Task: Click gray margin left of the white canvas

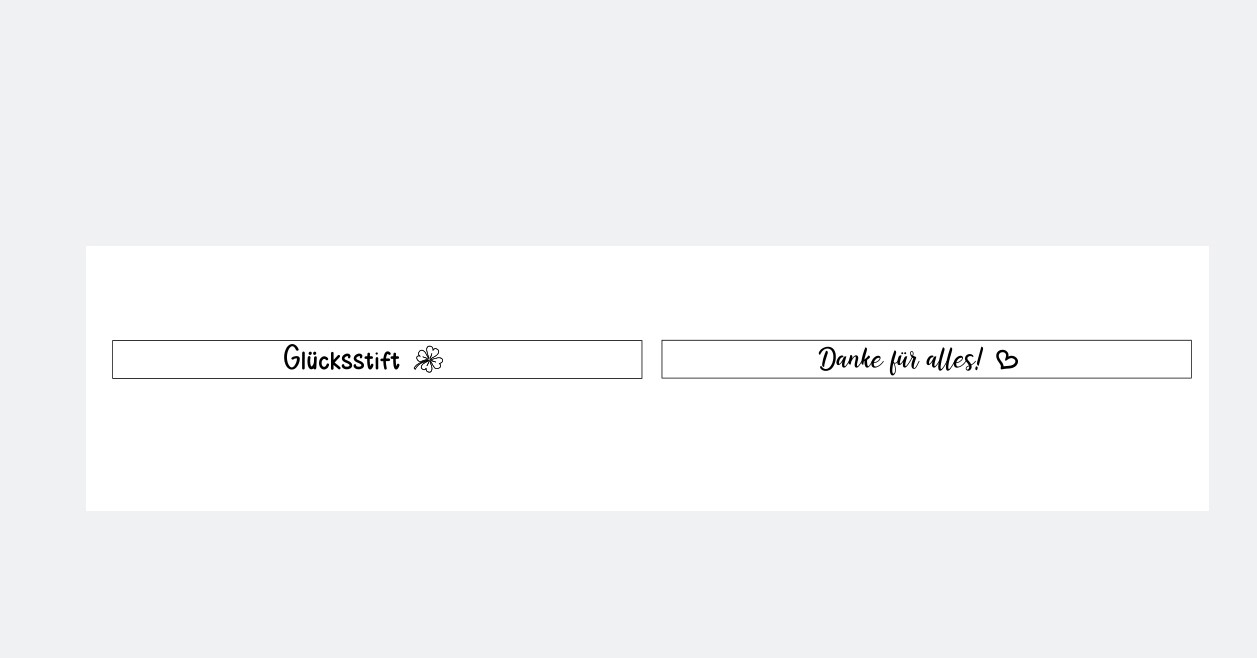Action: tap(43, 380)
